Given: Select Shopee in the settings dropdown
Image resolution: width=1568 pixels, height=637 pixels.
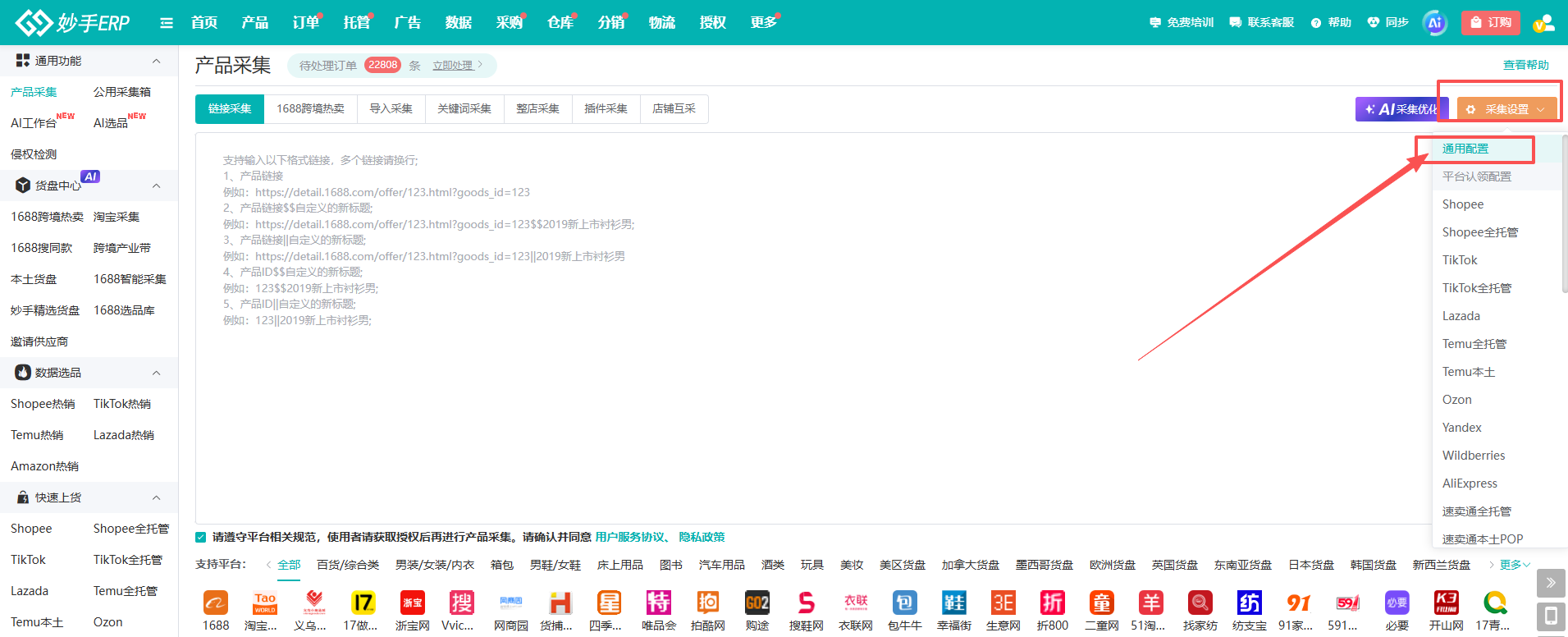Looking at the screenshot, I should click(x=1463, y=204).
